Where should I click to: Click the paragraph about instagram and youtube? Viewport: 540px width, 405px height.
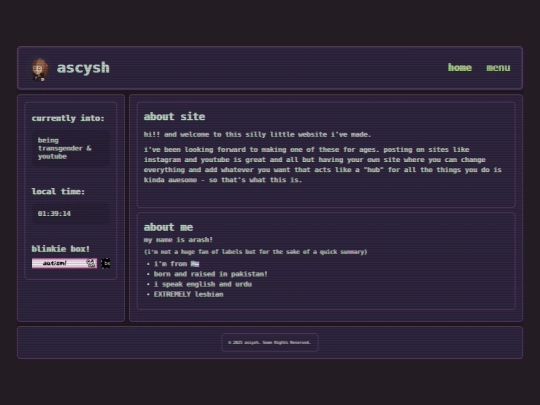pyautogui.click(x=322, y=165)
